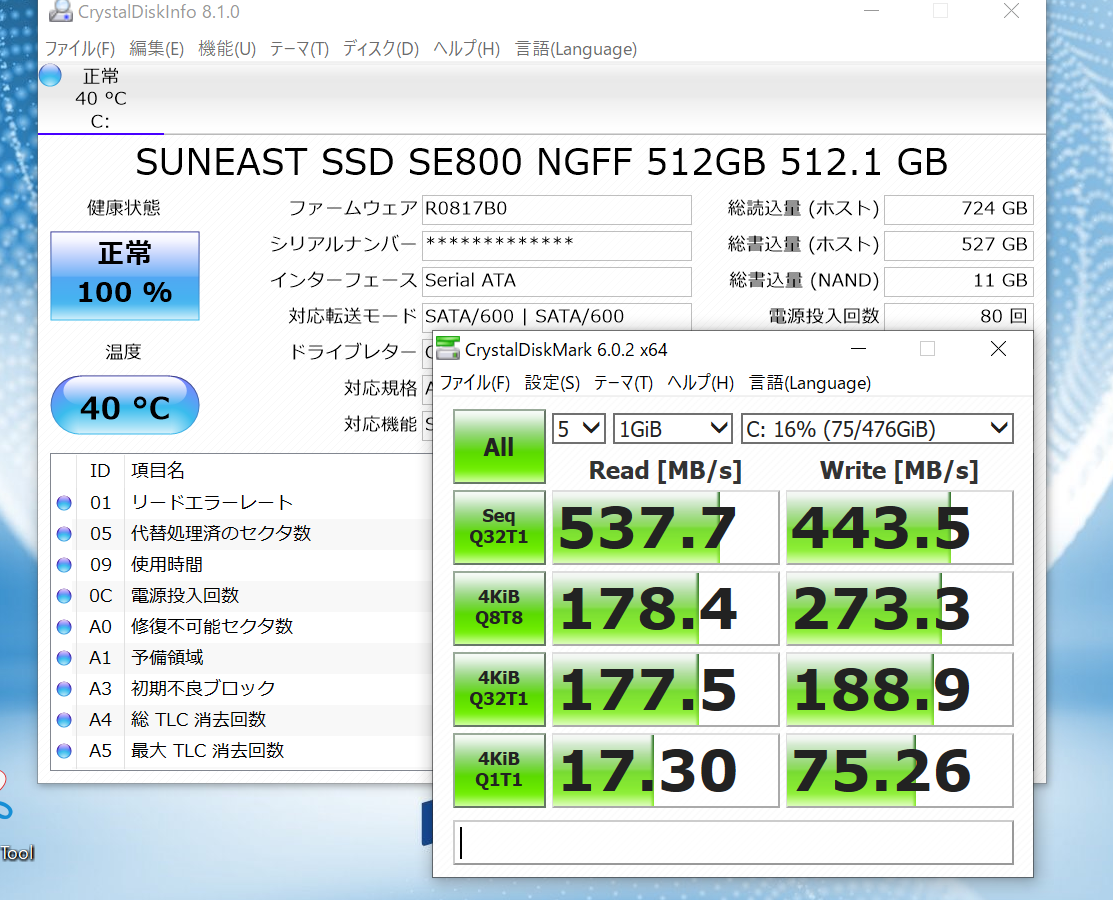
Task: Open ヘルプ(H) menu in CrystalDiskMark
Action: click(x=701, y=383)
